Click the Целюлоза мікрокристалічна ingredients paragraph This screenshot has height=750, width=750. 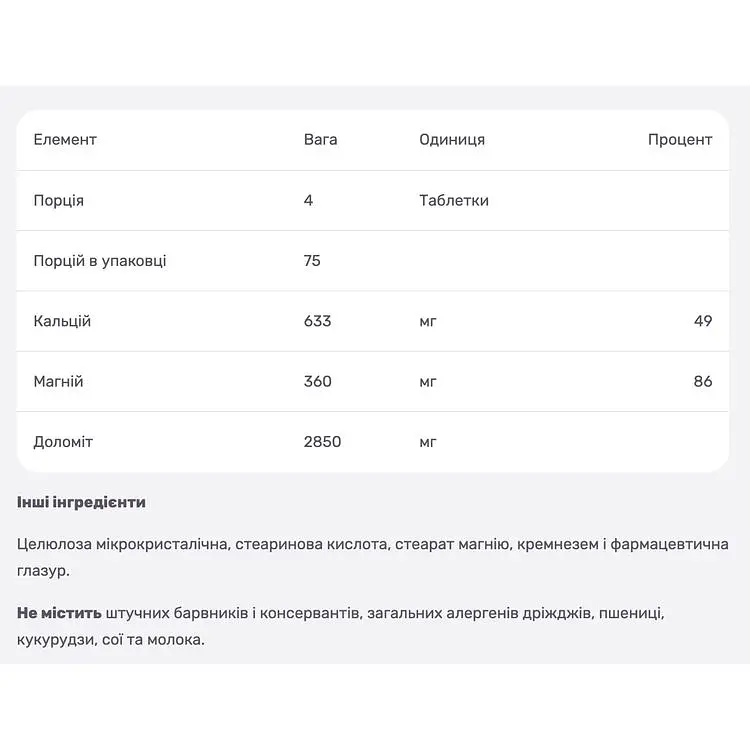(373, 557)
